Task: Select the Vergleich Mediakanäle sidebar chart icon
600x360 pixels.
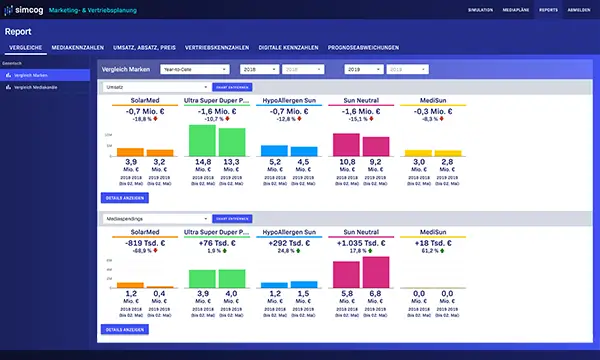Action: 8,87
